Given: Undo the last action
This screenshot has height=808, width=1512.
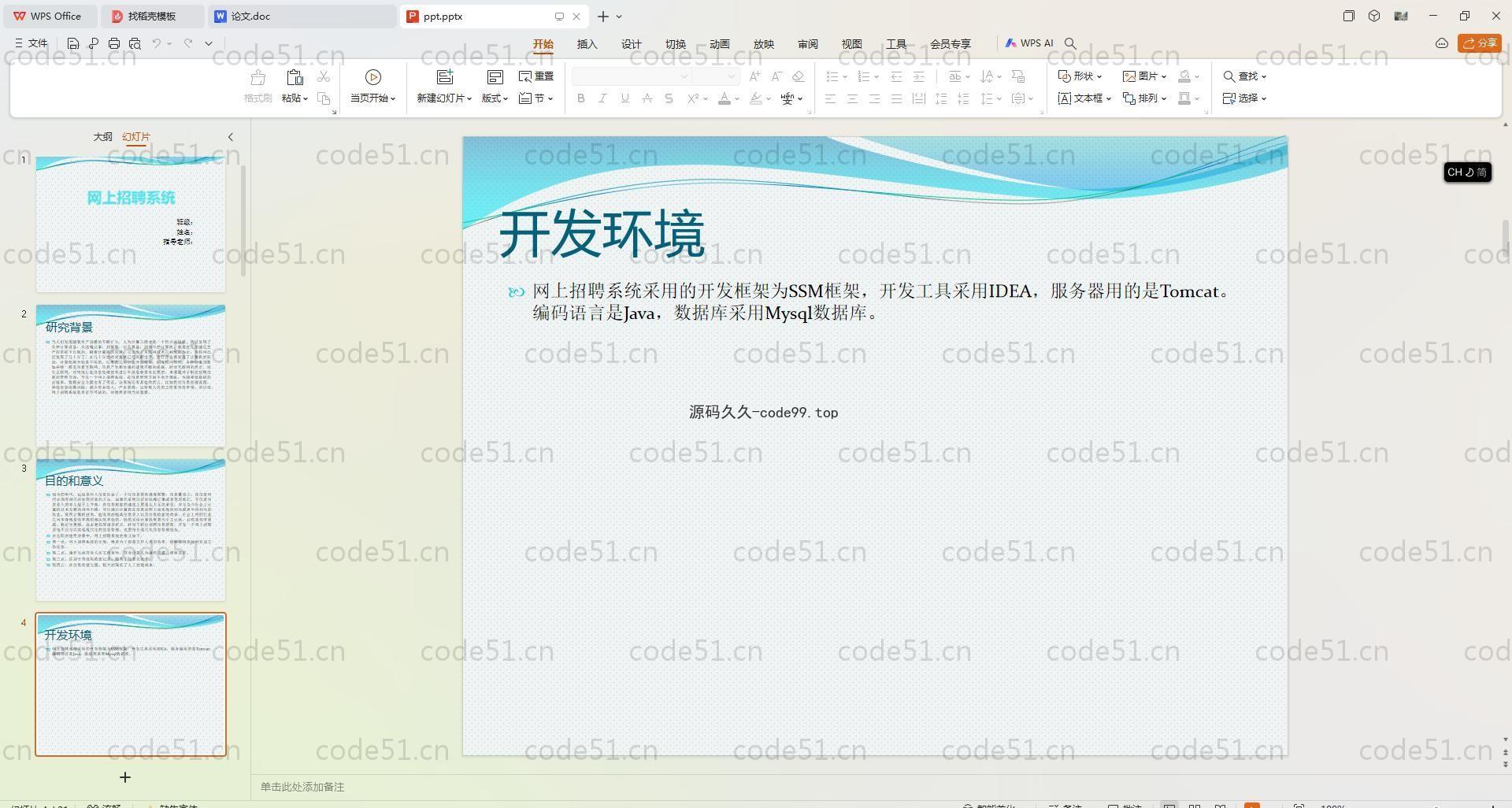Looking at the screenshot, I should point(157,43).
